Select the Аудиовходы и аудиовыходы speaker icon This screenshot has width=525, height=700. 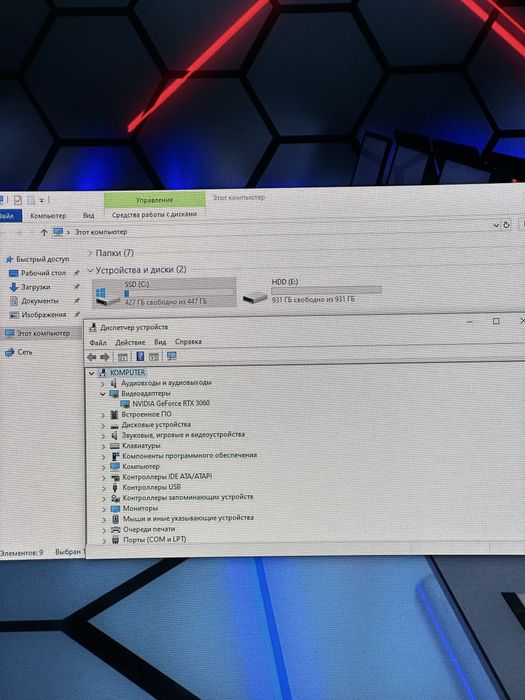click(114, 383)
